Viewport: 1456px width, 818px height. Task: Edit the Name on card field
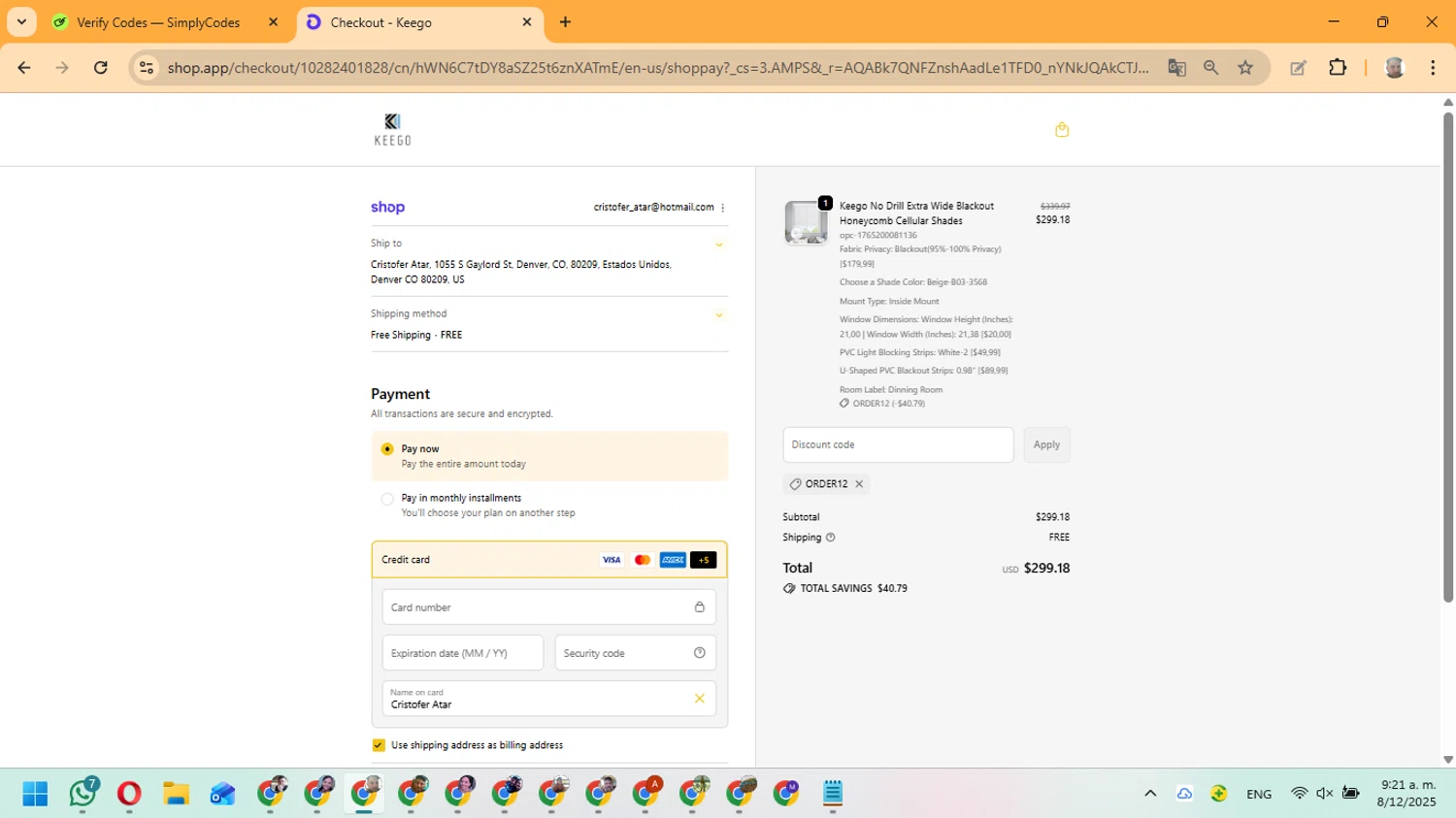(549, 699)
